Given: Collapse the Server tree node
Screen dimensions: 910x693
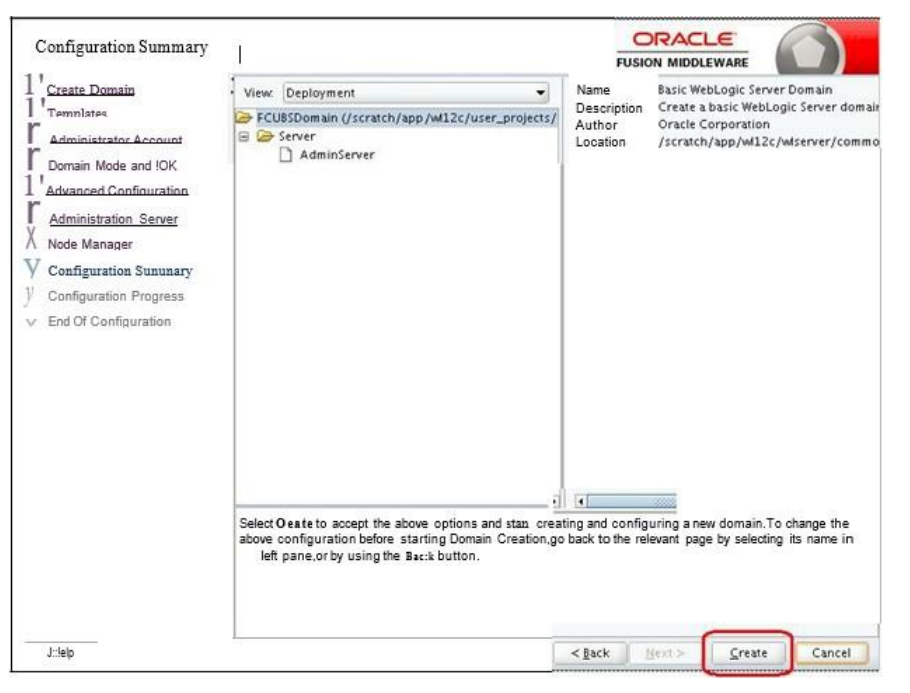Looking at the screenshot, I should [244, 137].
